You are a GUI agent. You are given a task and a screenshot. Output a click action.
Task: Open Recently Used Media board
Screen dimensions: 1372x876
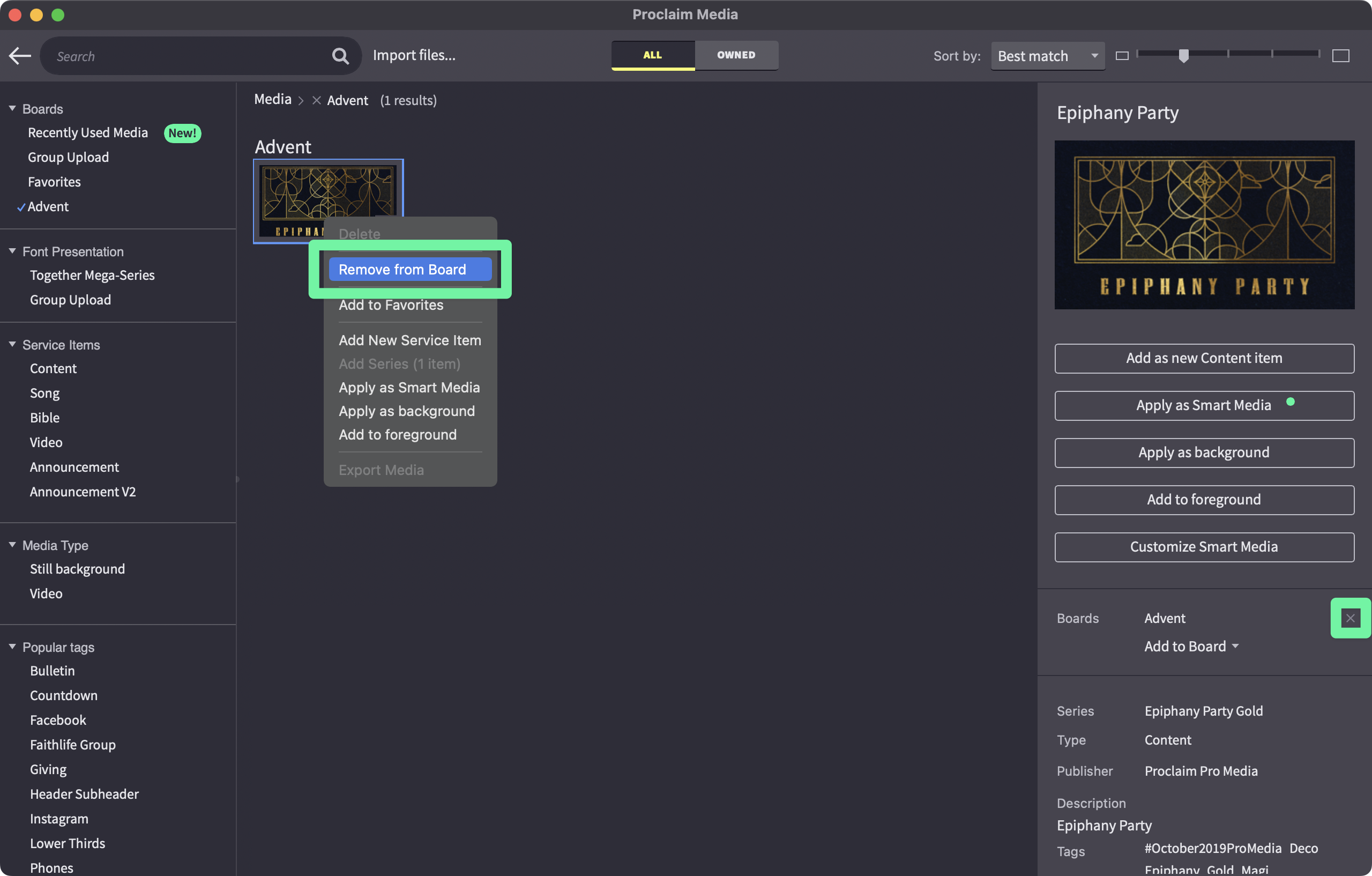coord(88,133)
